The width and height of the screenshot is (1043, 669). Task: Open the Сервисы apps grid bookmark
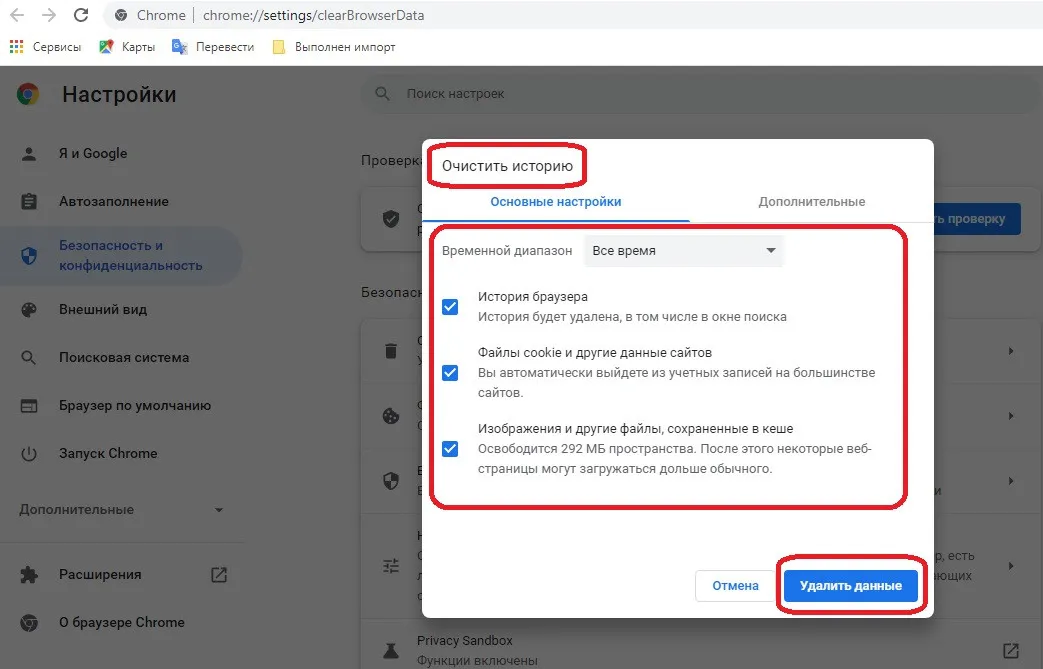(45, 47)
